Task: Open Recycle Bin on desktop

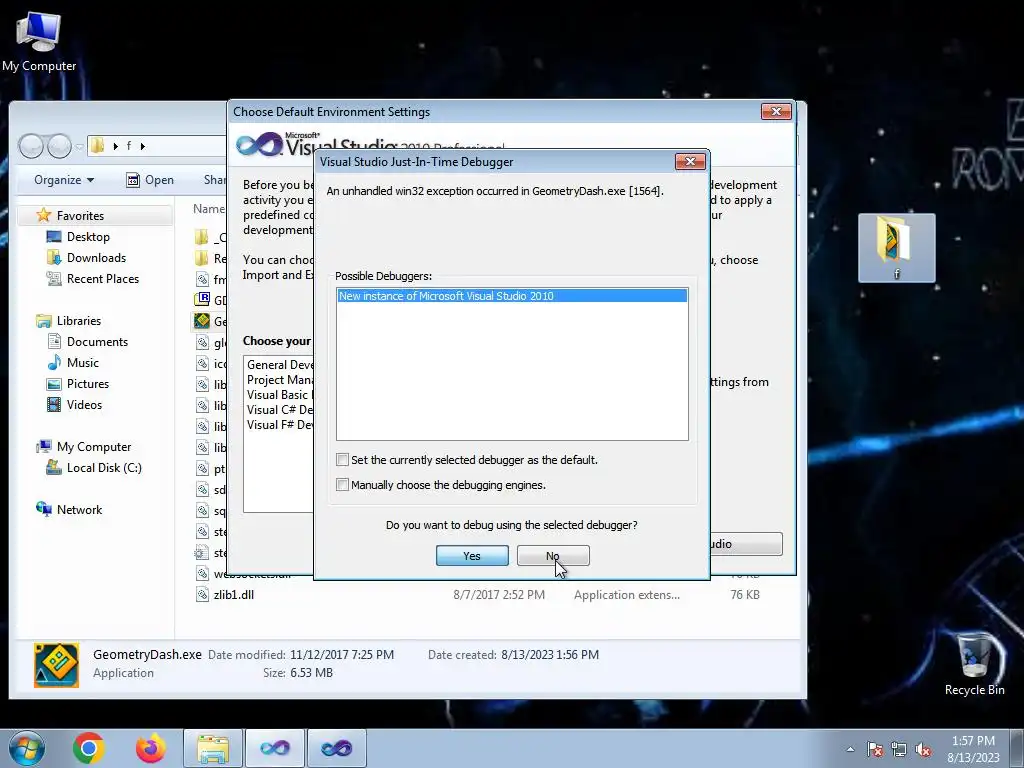Action: click(x=974, y=664)
